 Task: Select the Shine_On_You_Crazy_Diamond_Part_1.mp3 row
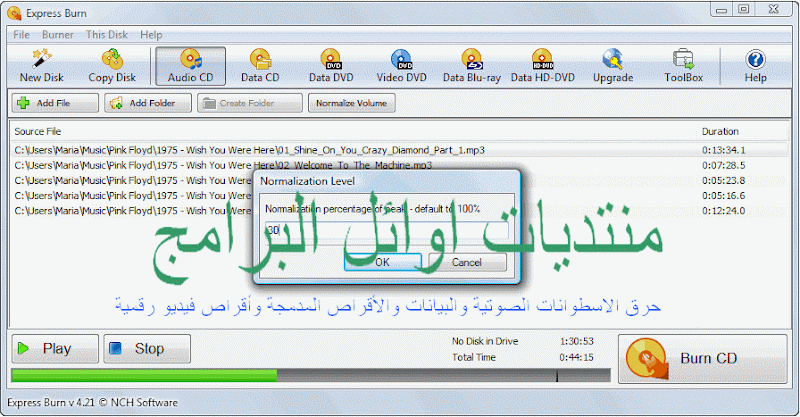tap(400, 150)
